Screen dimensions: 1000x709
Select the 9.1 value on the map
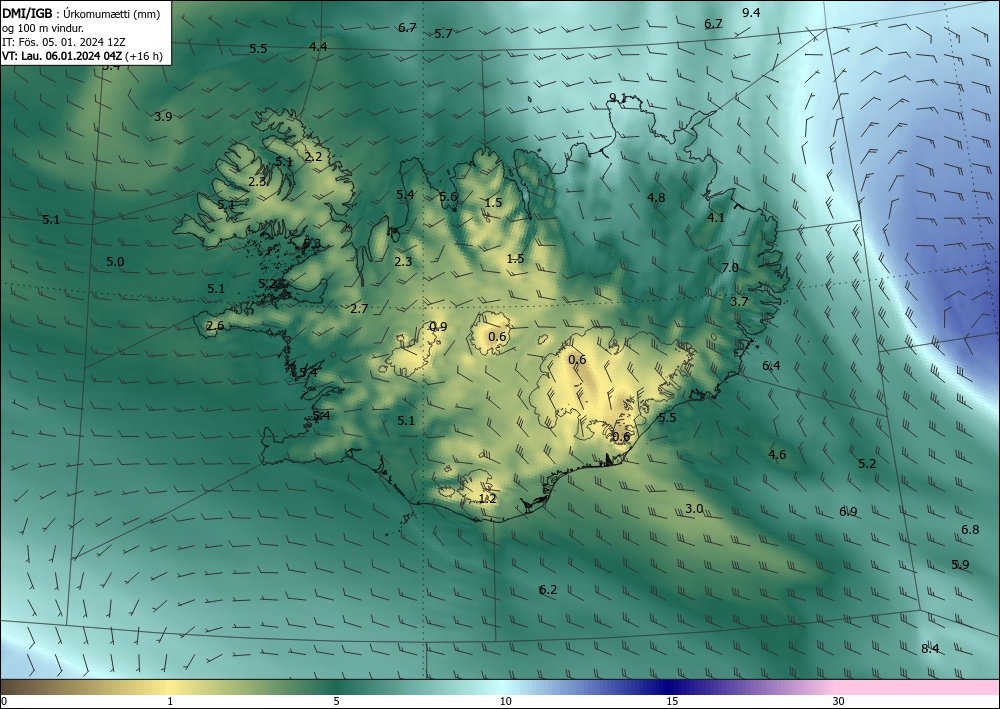point(617,98)
